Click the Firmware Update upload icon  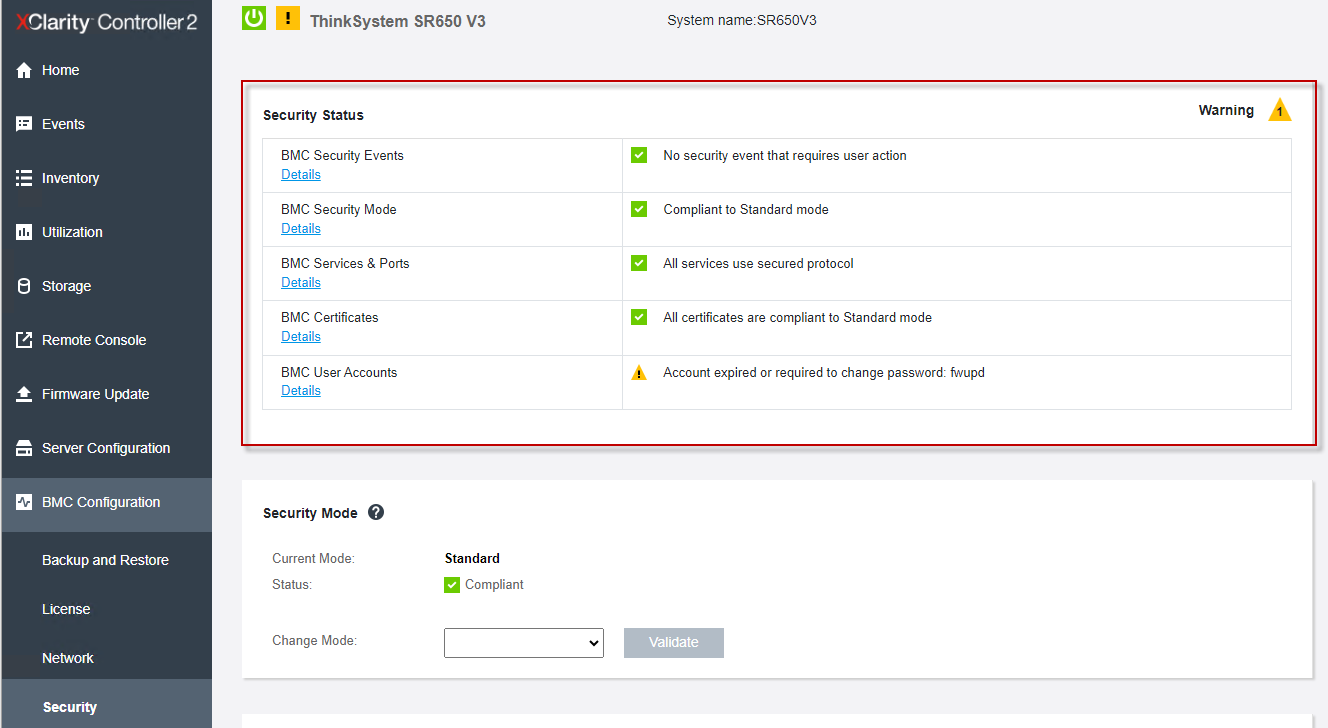tap(24, 395)
